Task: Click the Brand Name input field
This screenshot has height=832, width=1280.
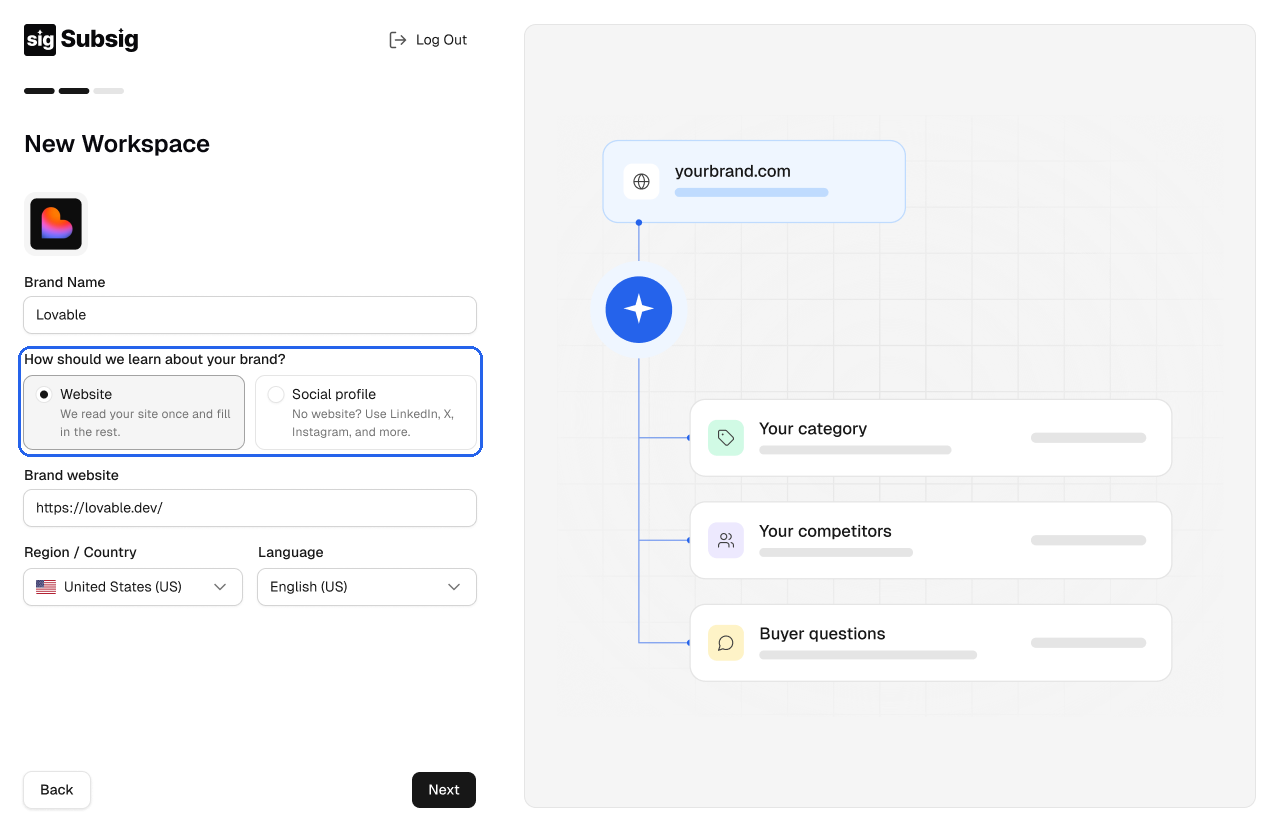Action: [x=250, y=315]
